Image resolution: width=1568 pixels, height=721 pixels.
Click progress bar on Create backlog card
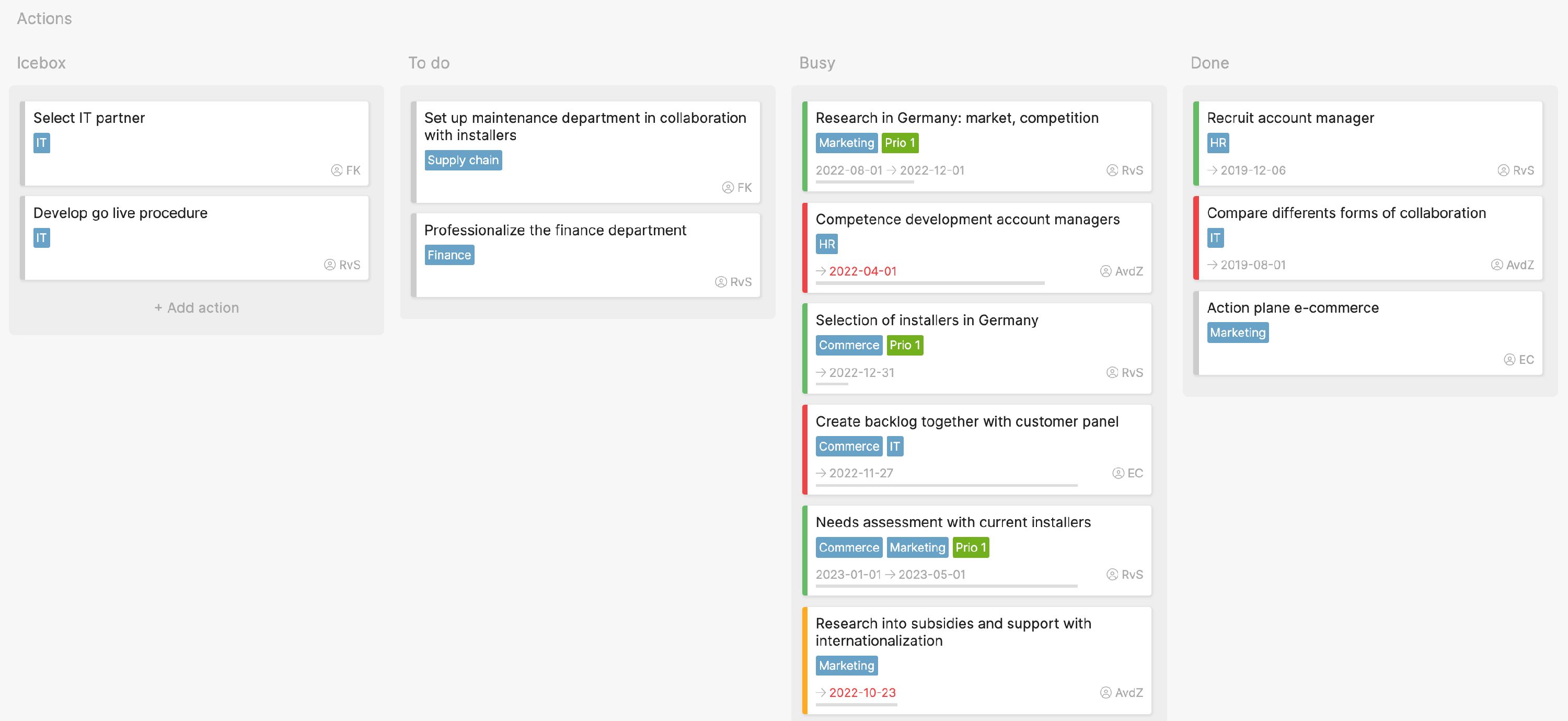click(x=946, y=485)
